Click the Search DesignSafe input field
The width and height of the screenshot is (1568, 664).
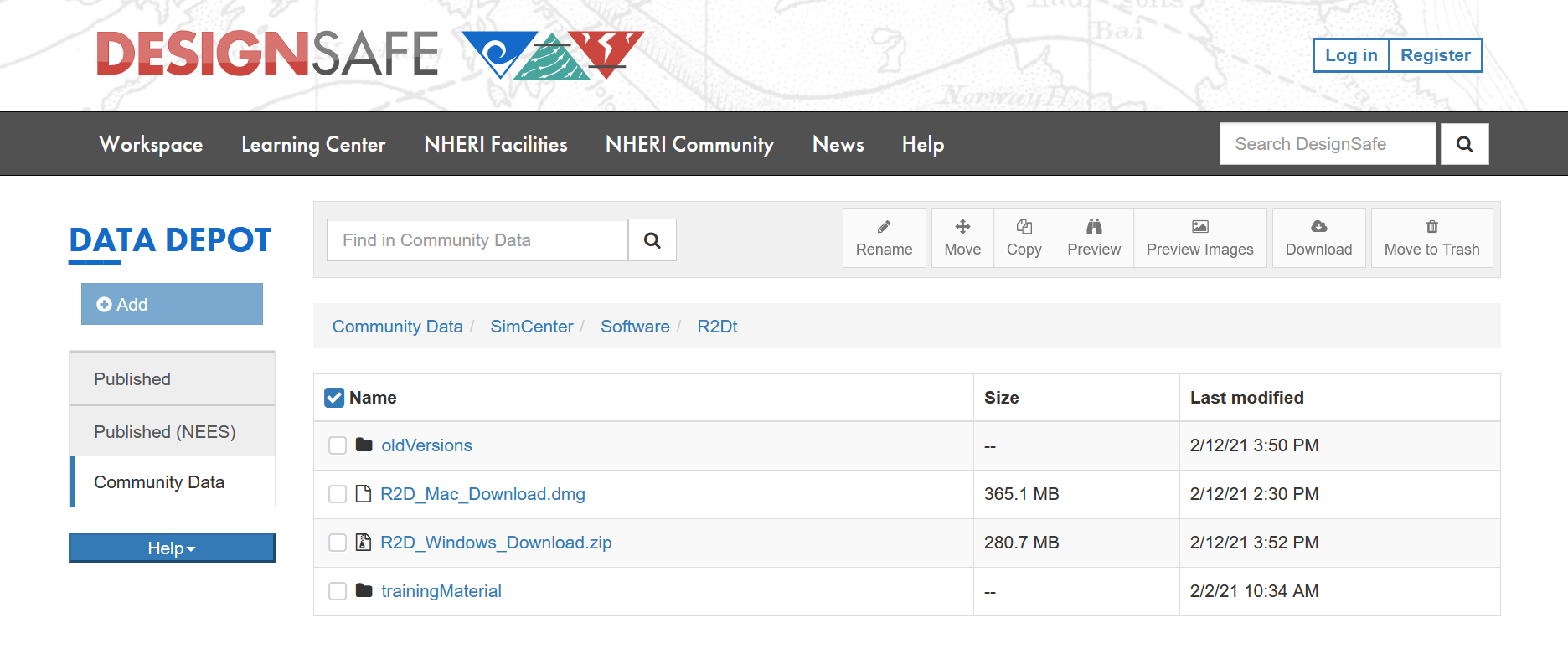(1328, 144)
